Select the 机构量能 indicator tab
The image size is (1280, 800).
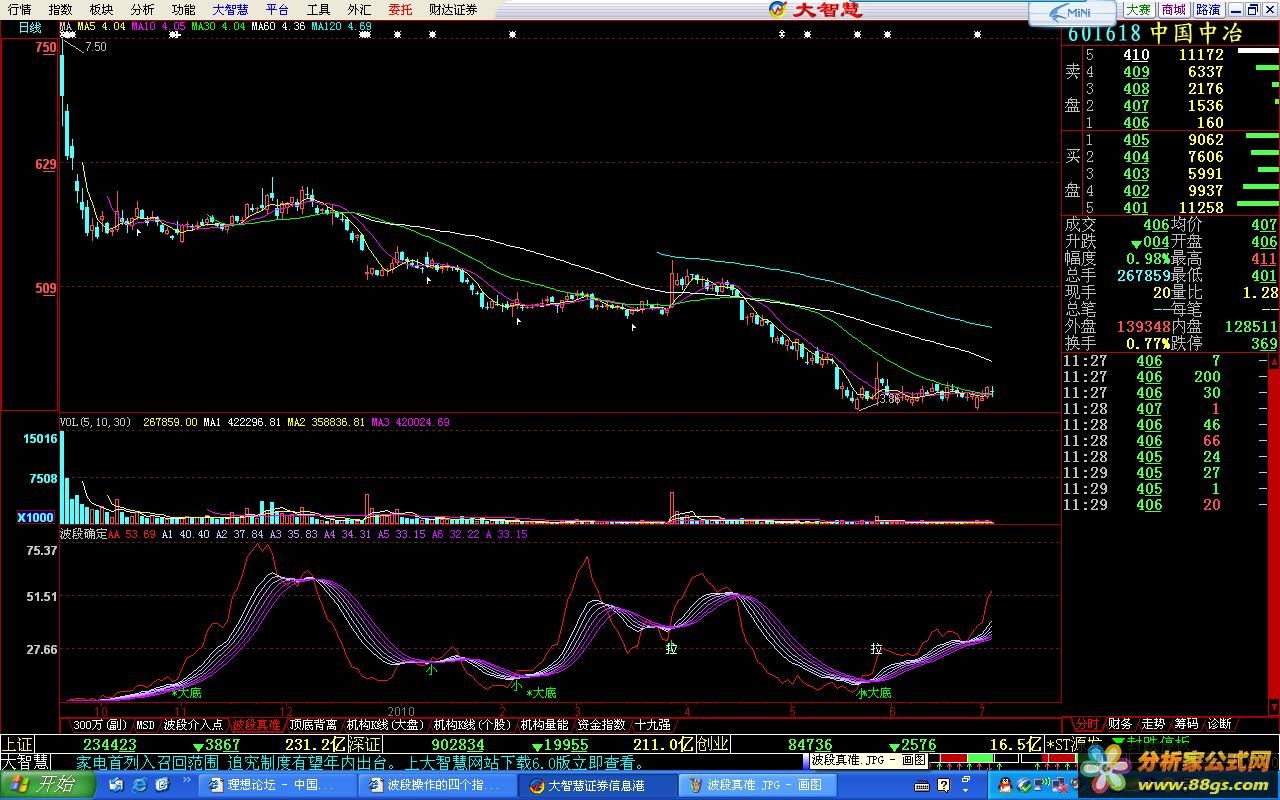544,724
